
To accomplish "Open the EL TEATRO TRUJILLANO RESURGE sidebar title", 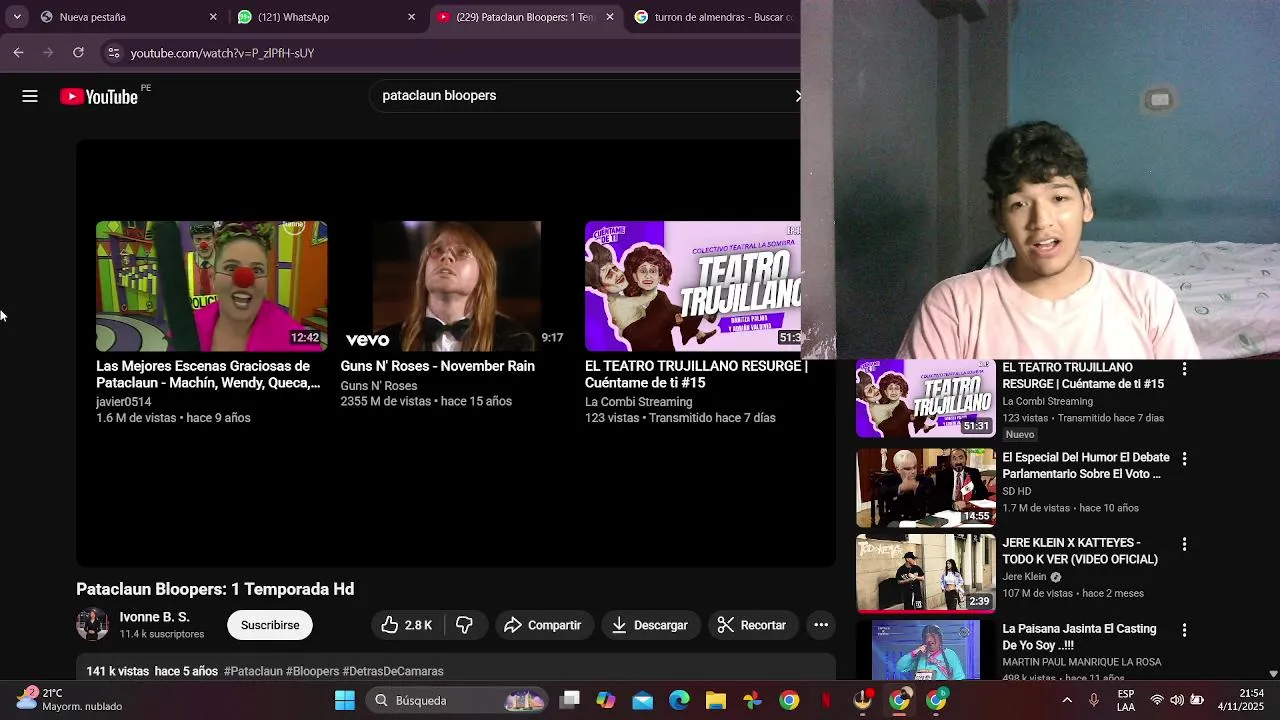I will 1083,375.
